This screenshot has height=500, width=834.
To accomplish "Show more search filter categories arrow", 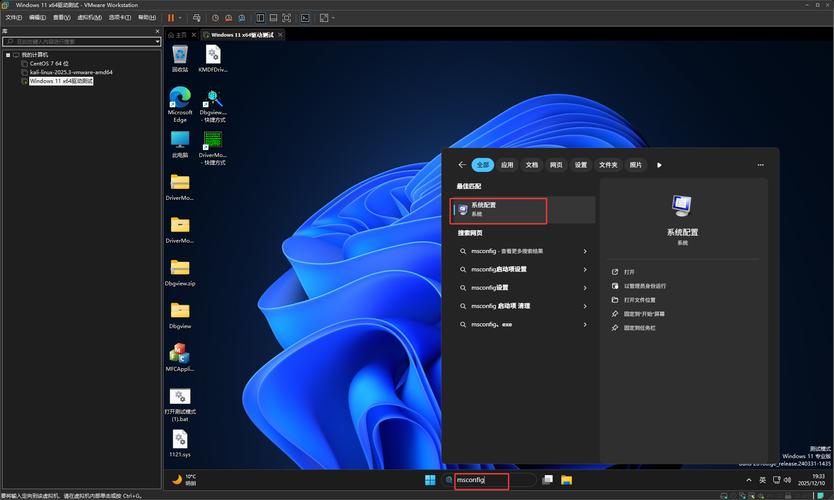I will point(659,165).
